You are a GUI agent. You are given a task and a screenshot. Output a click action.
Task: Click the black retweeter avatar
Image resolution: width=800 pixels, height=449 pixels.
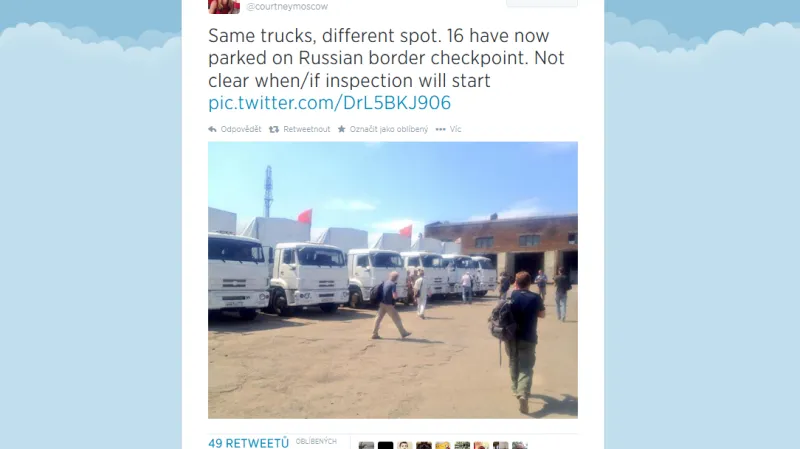click(386, 445)
